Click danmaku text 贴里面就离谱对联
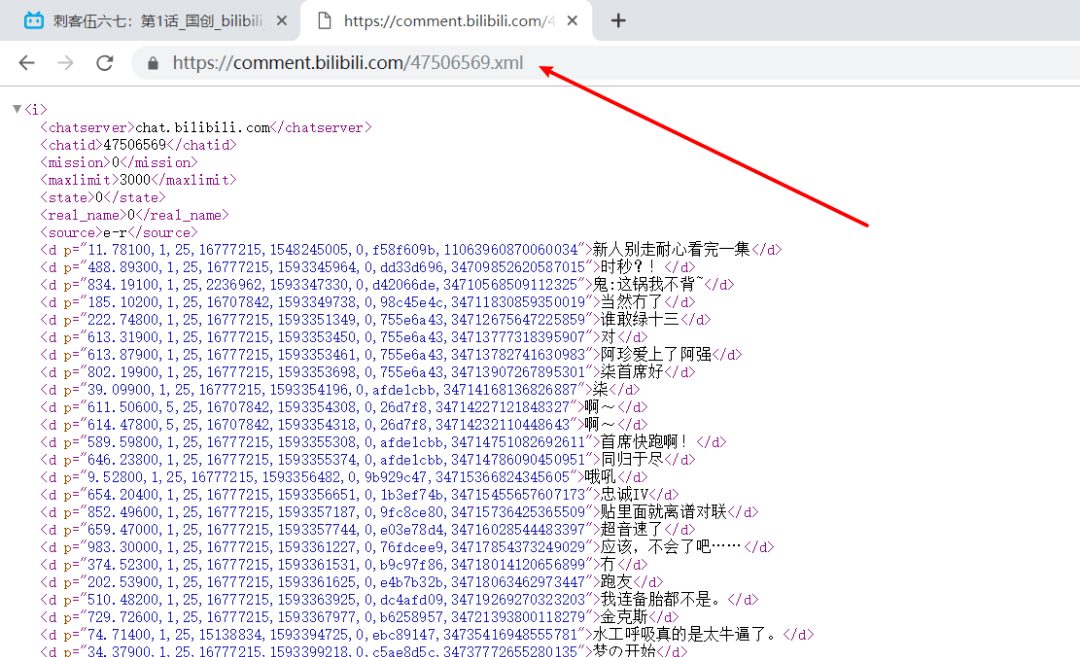1080x657 pixels. [664, 512]
